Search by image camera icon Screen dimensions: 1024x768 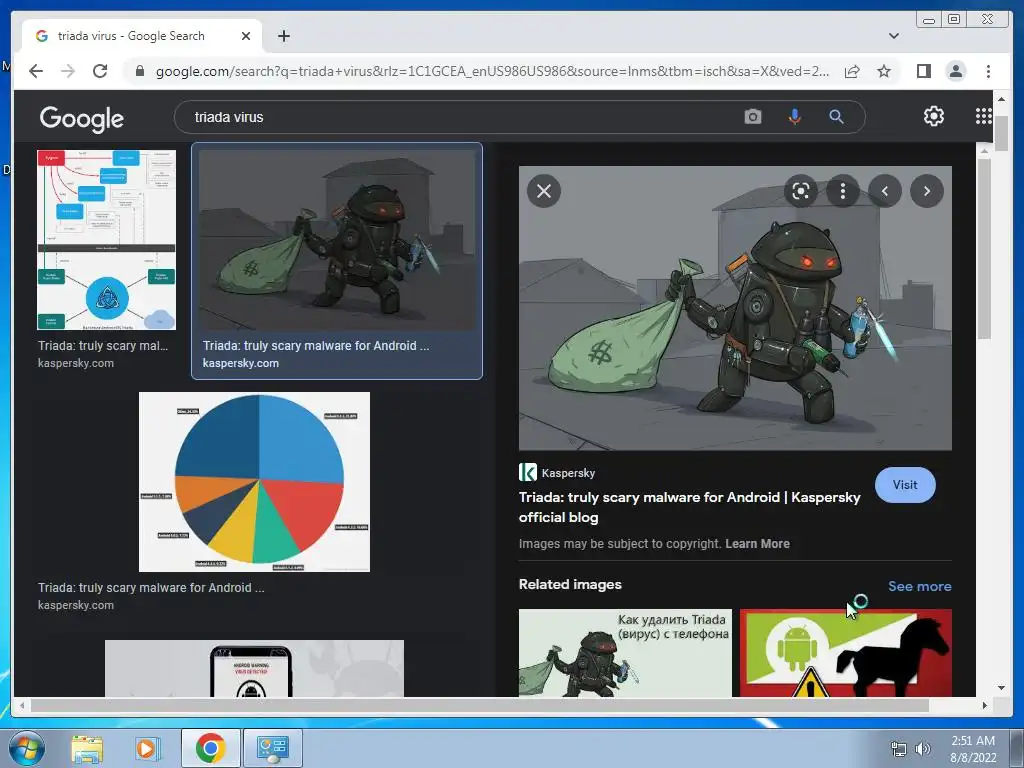pos(752,117)
